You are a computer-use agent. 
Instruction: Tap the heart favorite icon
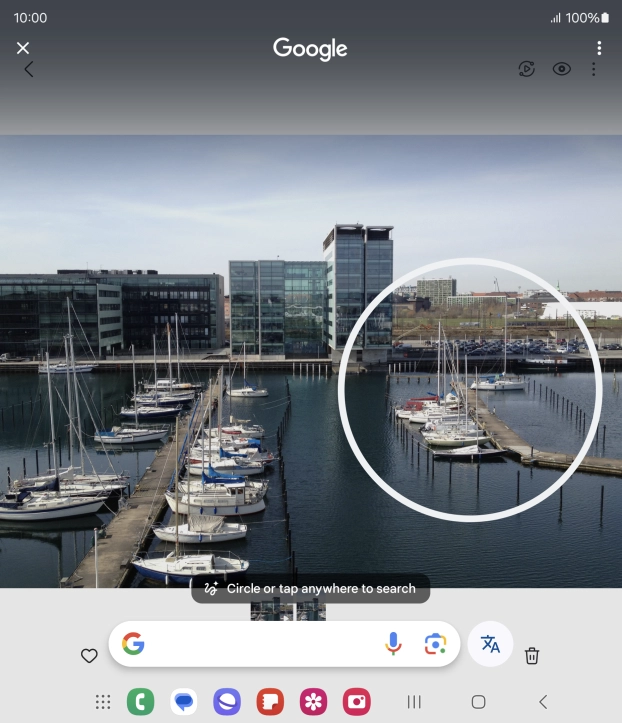coord(89,656)
